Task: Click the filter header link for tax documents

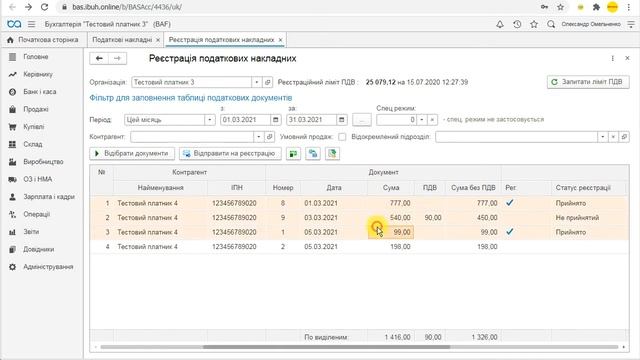Action: pyautogui.click(x=191, y=98)
